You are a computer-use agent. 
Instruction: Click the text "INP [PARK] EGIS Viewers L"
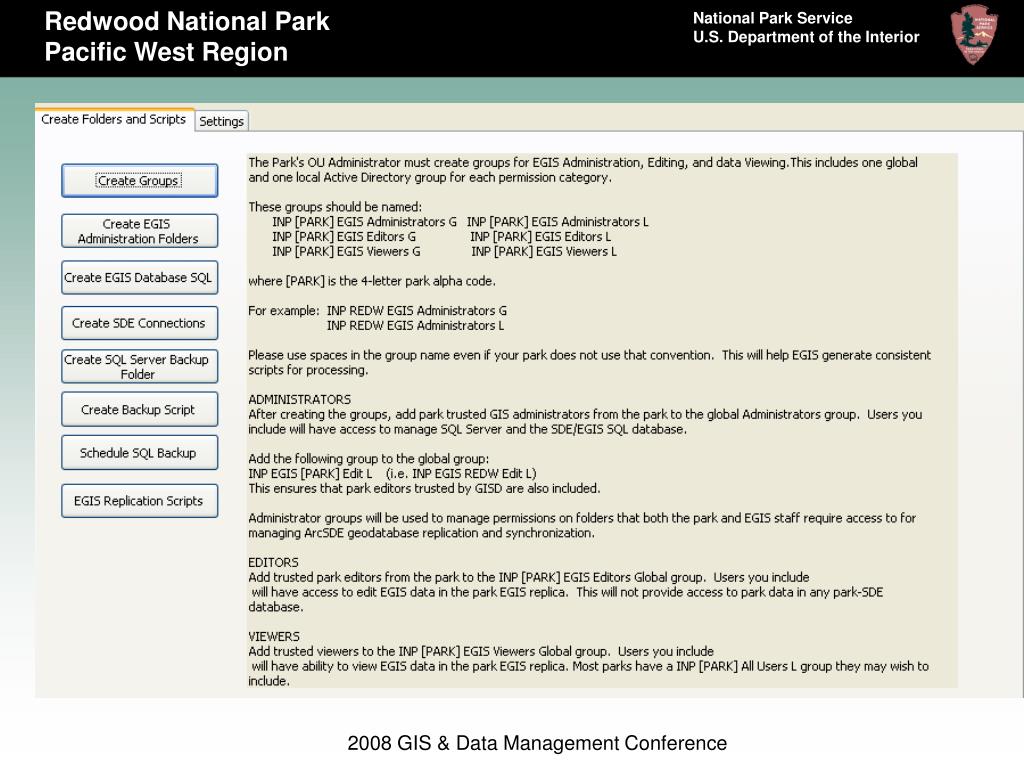[544, 251]
